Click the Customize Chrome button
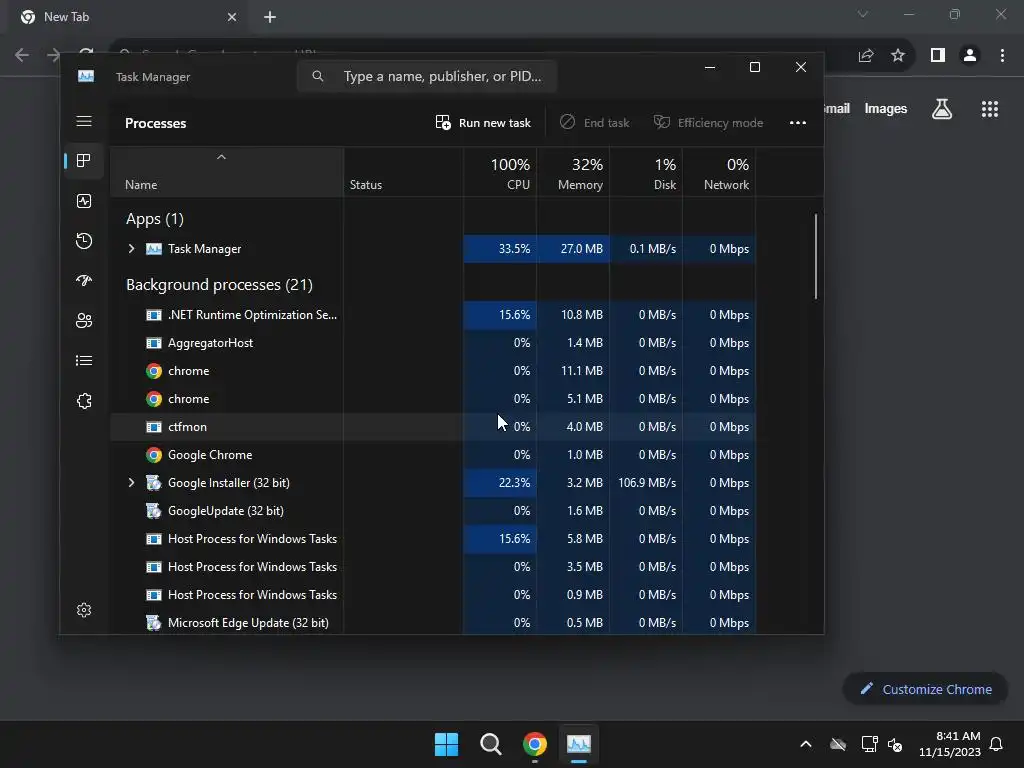The width and height of the screenshot is (1024, 768). pyautogui.click(x=925, y=689)
